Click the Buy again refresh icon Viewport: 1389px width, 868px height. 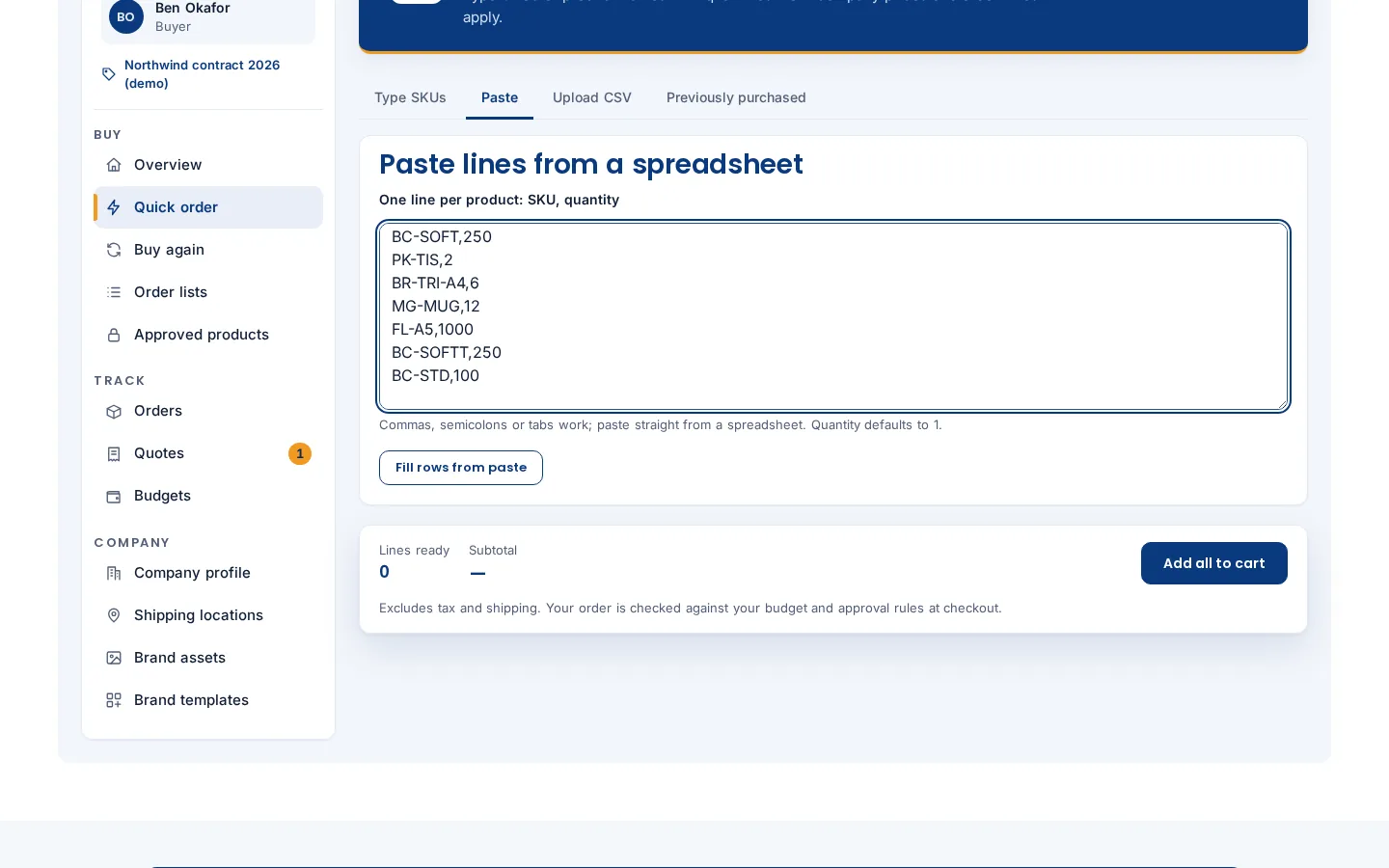tap(114, 250)
